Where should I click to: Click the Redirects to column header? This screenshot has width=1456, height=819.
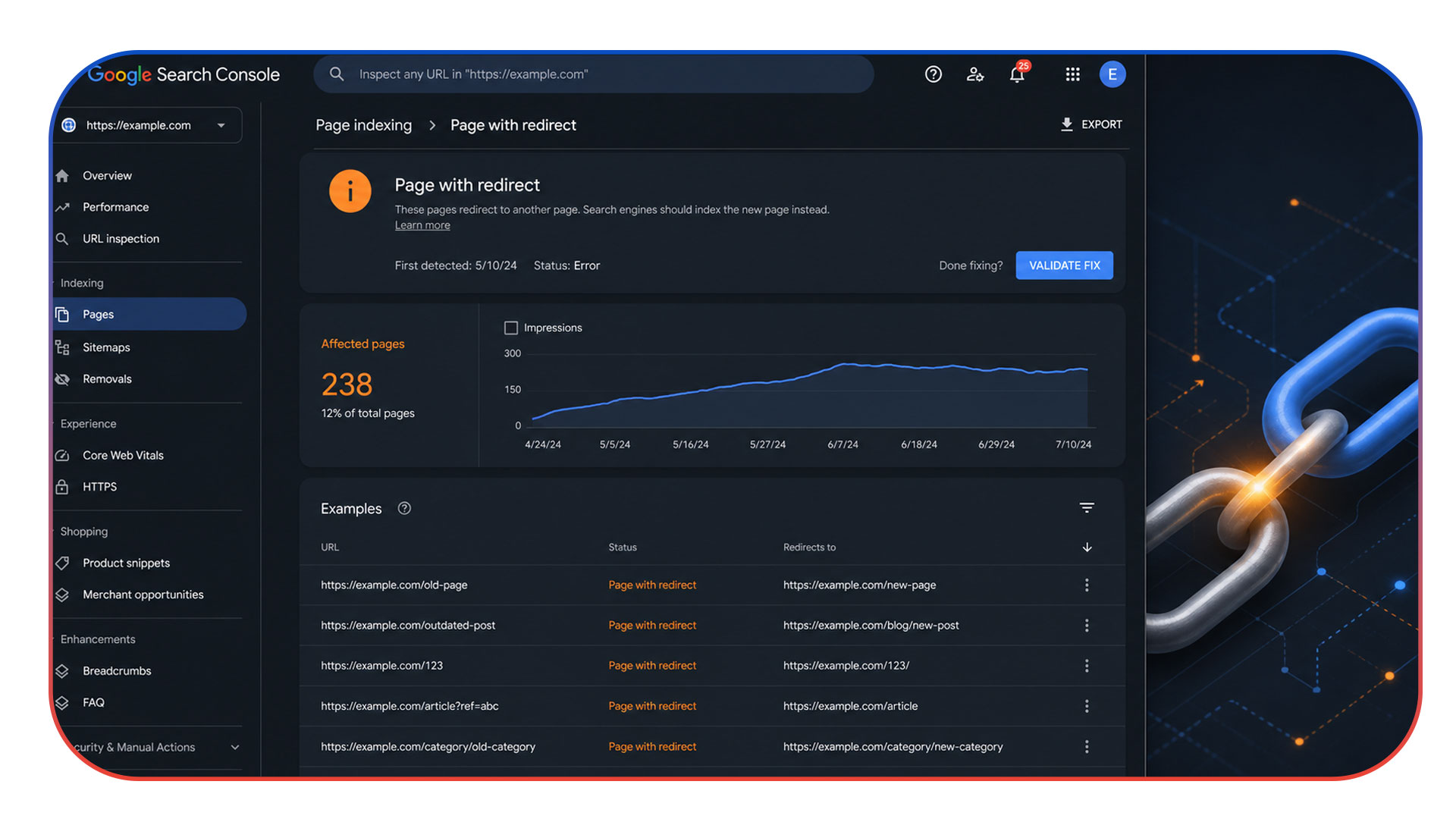[809, 548]
